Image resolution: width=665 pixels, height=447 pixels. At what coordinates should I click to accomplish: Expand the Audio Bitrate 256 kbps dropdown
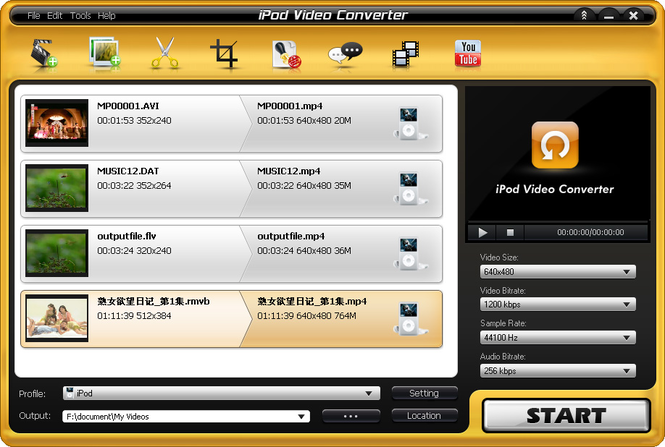point(558,371)
